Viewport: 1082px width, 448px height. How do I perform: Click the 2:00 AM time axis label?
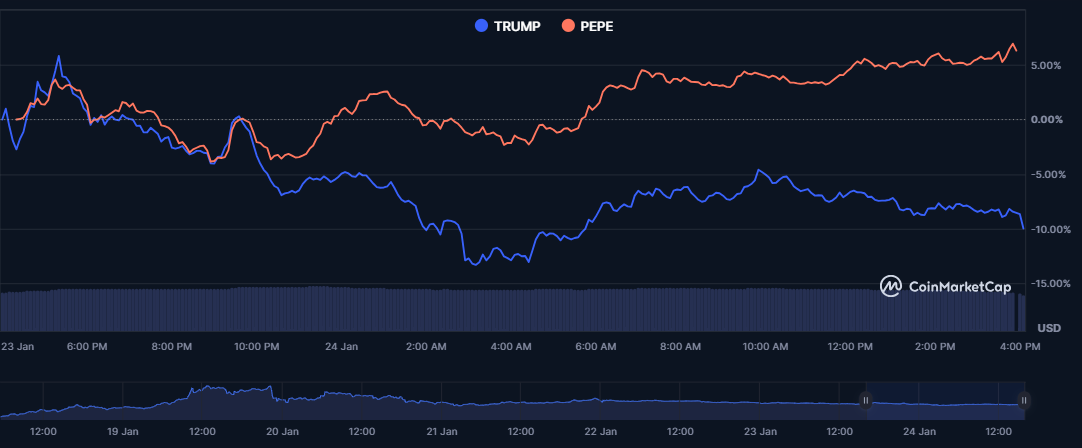(426, 347)
